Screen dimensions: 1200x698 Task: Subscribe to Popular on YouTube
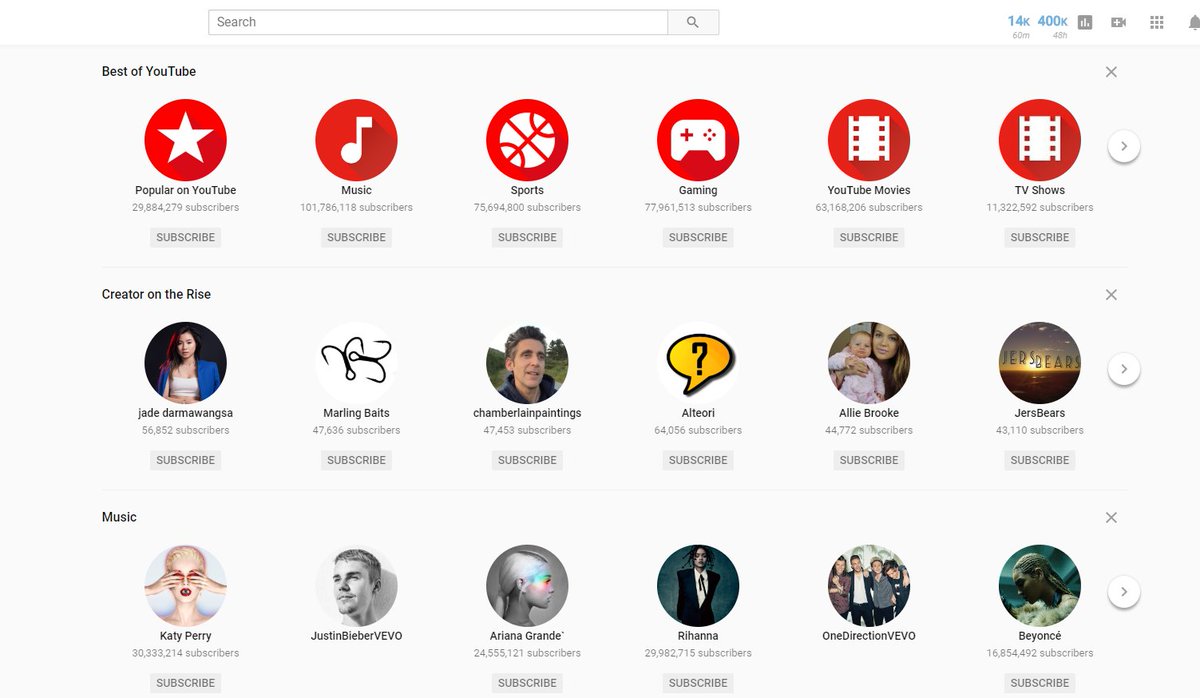(x=185, y=237)
